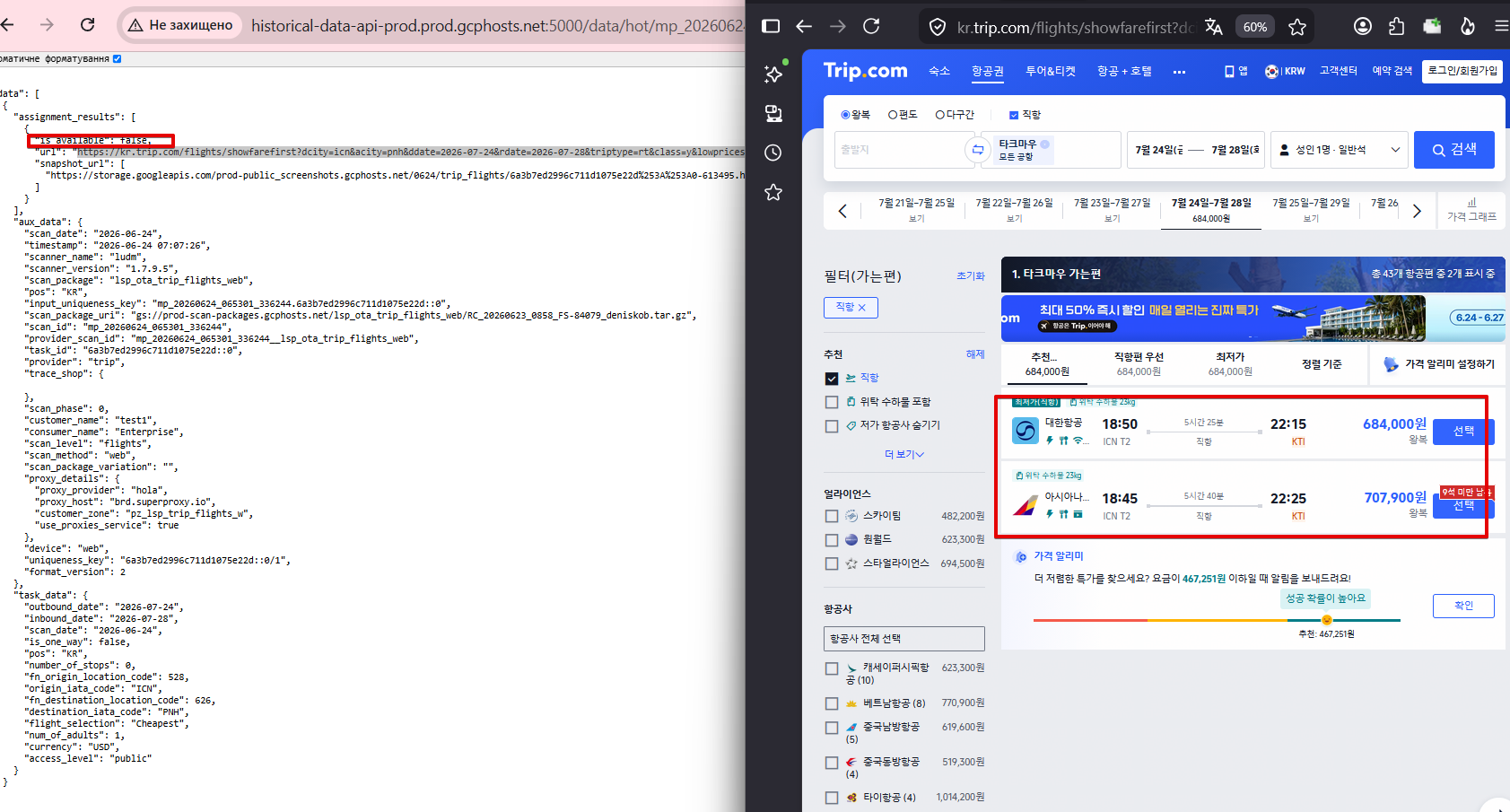
Task: Select the 다구간 multi-city radio button
Action: [940, 115]
